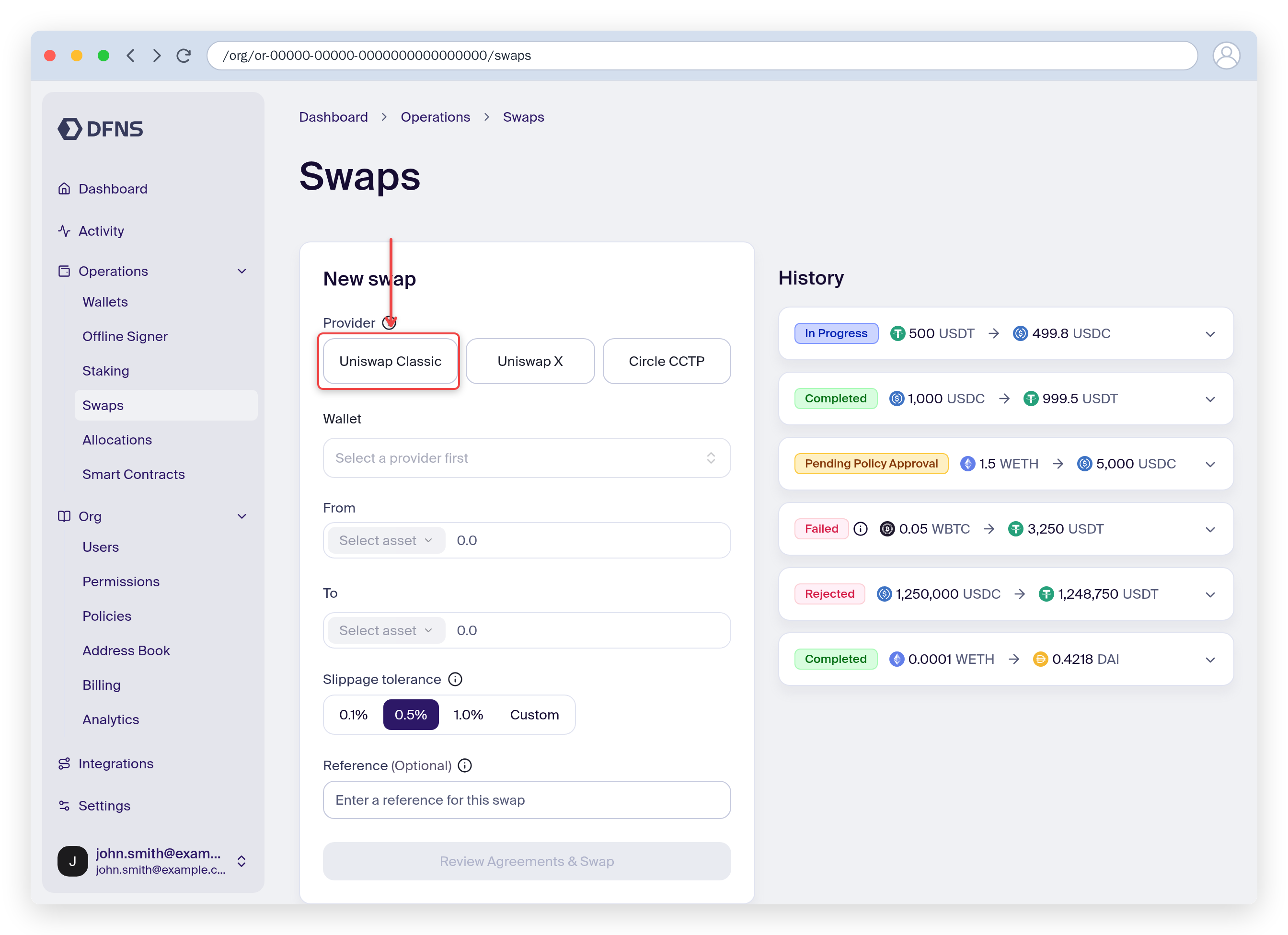The image size is (1288, 935).
Task: Click the Activity pulse icon
Action: coord(64,230)
